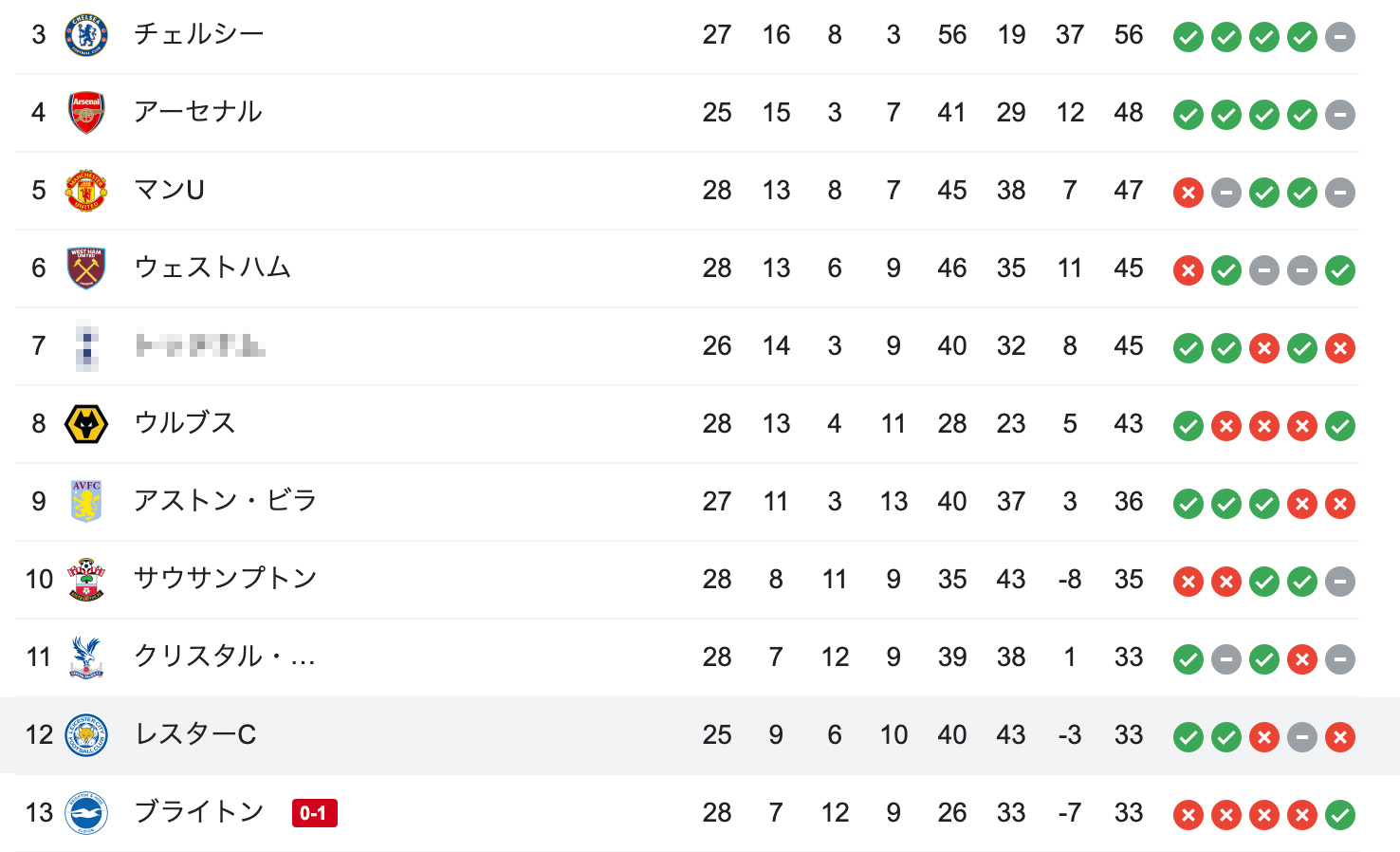Image resolution: width=1400 pixels, height=852 pixels.
Task: Click the Leicester City fox crest
Action: (x=86, y=735)
